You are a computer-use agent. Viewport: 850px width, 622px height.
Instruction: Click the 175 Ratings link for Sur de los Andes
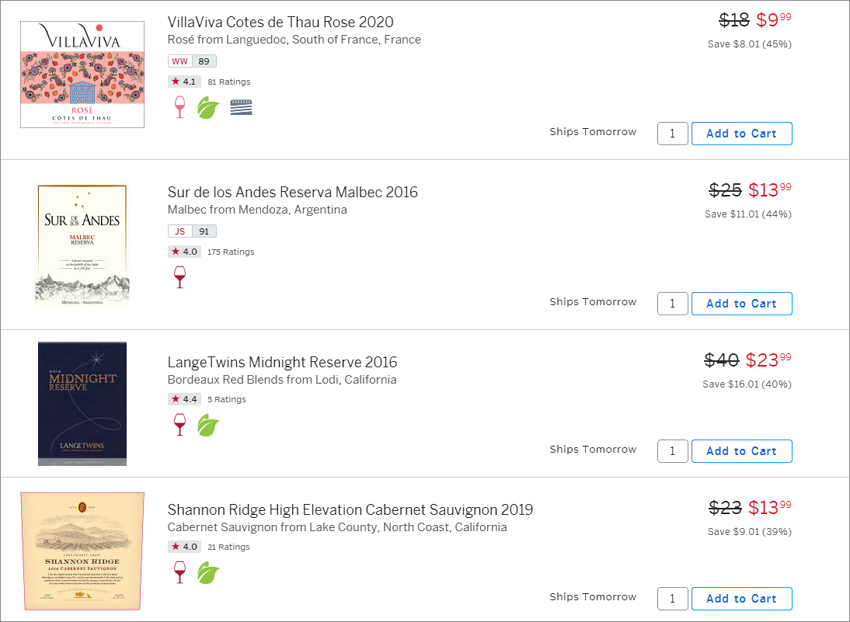(230, 252)
